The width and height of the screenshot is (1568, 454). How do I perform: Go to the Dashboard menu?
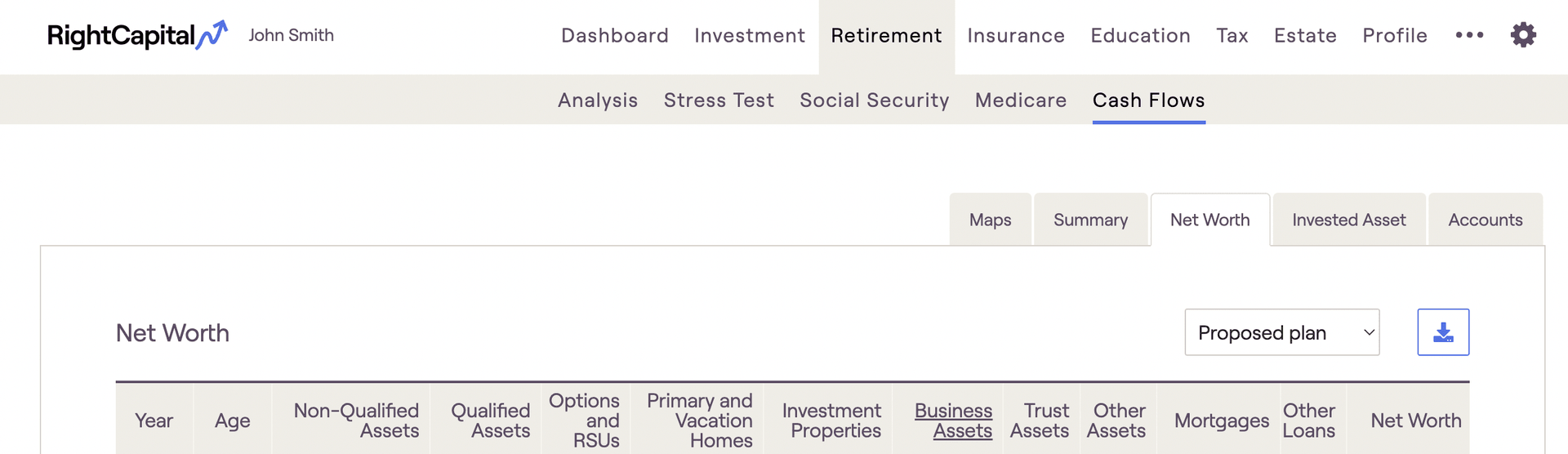coord(615,36)
